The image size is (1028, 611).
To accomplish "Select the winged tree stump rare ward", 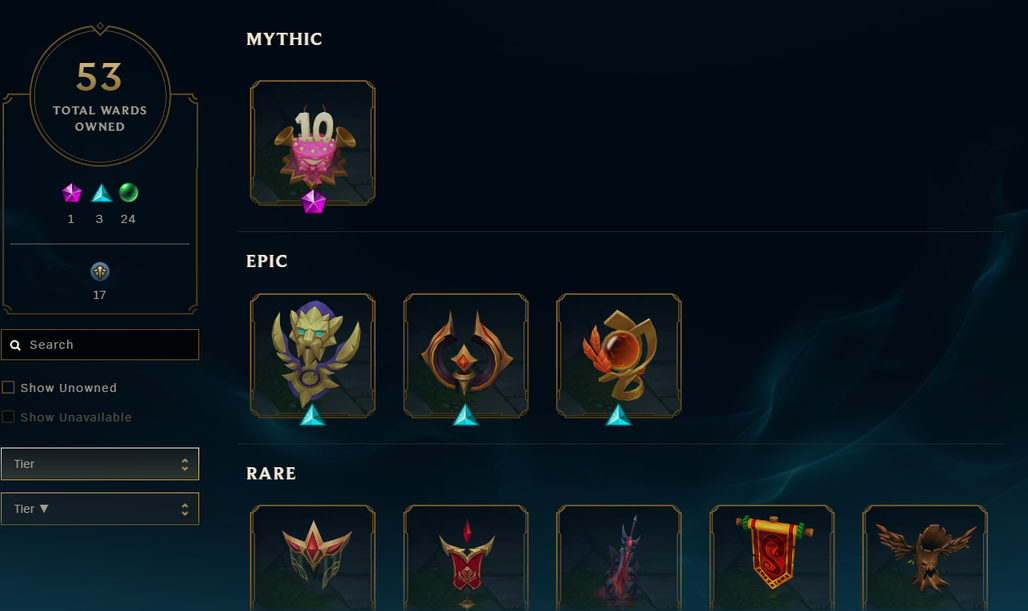I will coord(925,558).
